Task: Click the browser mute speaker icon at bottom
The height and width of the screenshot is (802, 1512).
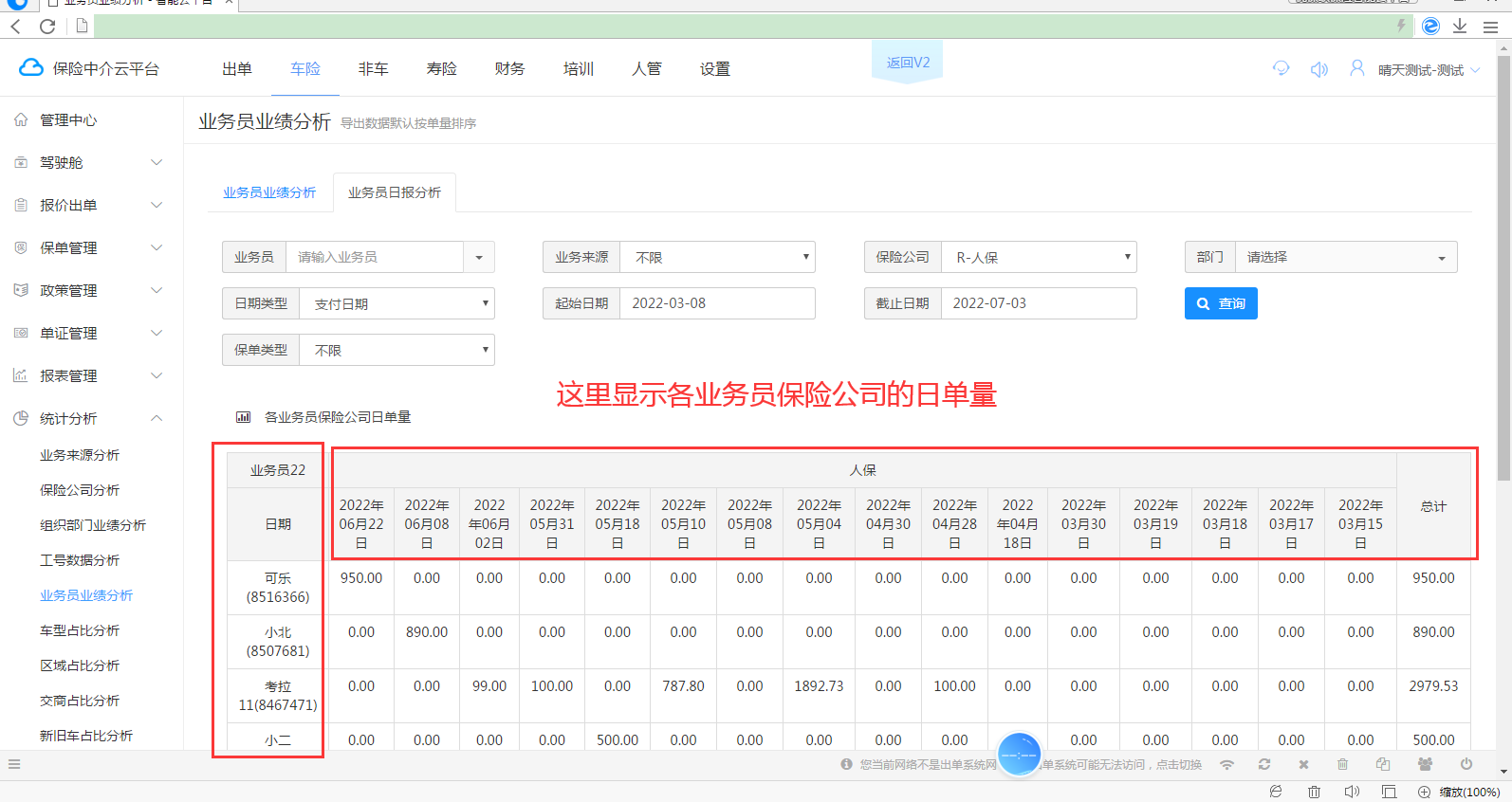Action: tap(1352, 792)
